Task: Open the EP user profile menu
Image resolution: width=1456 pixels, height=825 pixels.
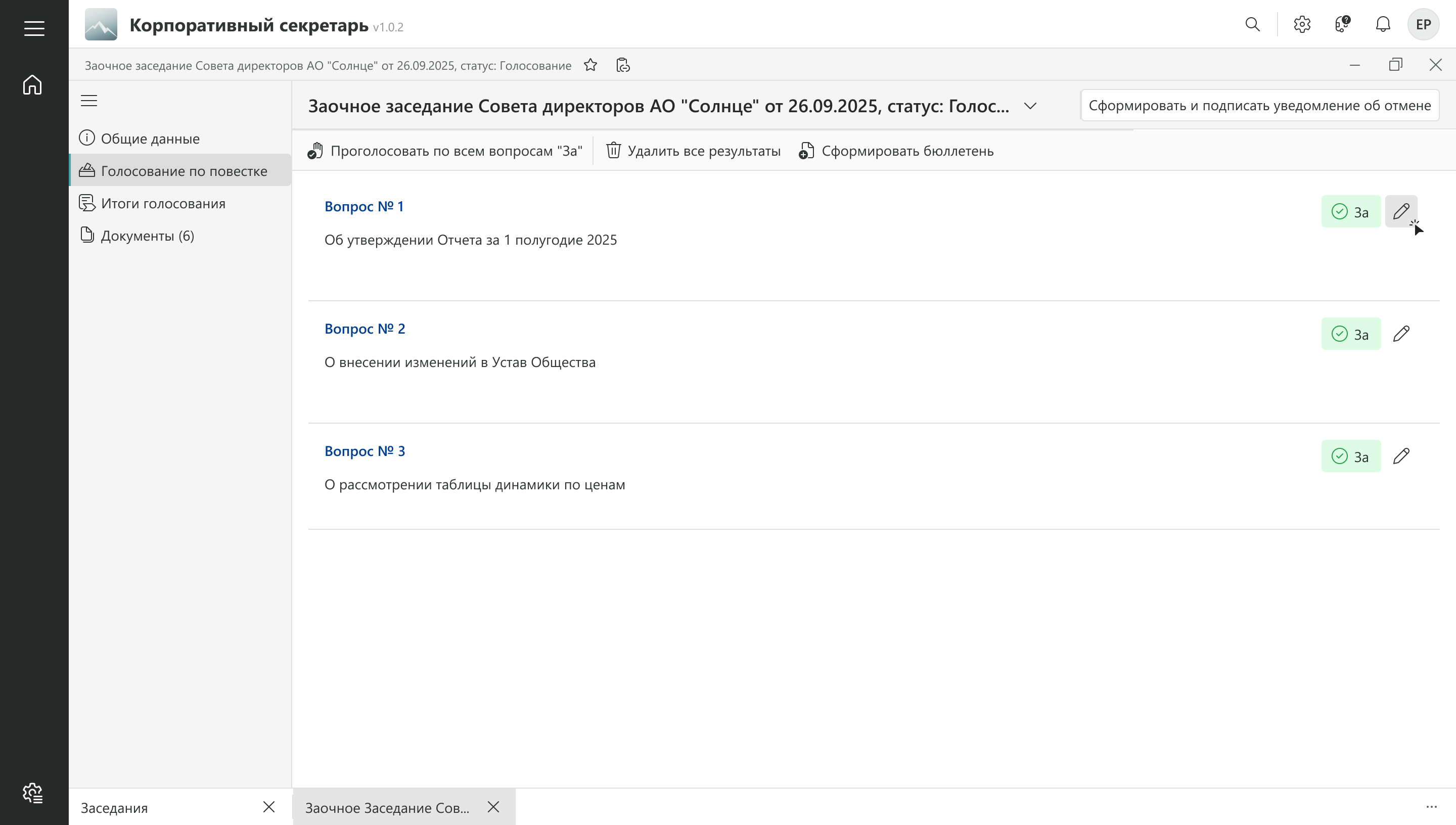Action: [x=1423, y=24]
